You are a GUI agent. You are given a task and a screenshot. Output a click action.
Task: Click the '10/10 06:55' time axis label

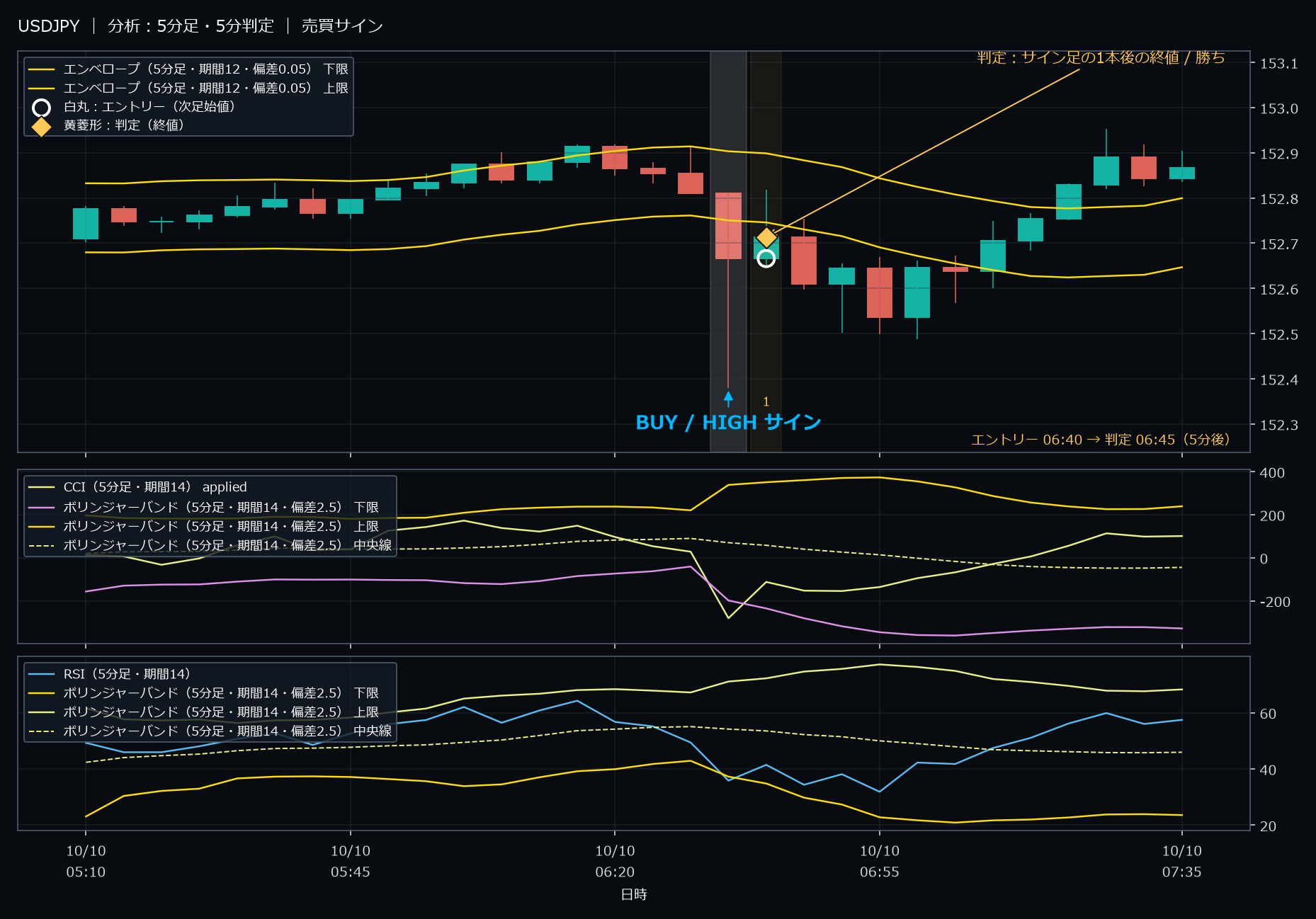(x=880, y=862)
